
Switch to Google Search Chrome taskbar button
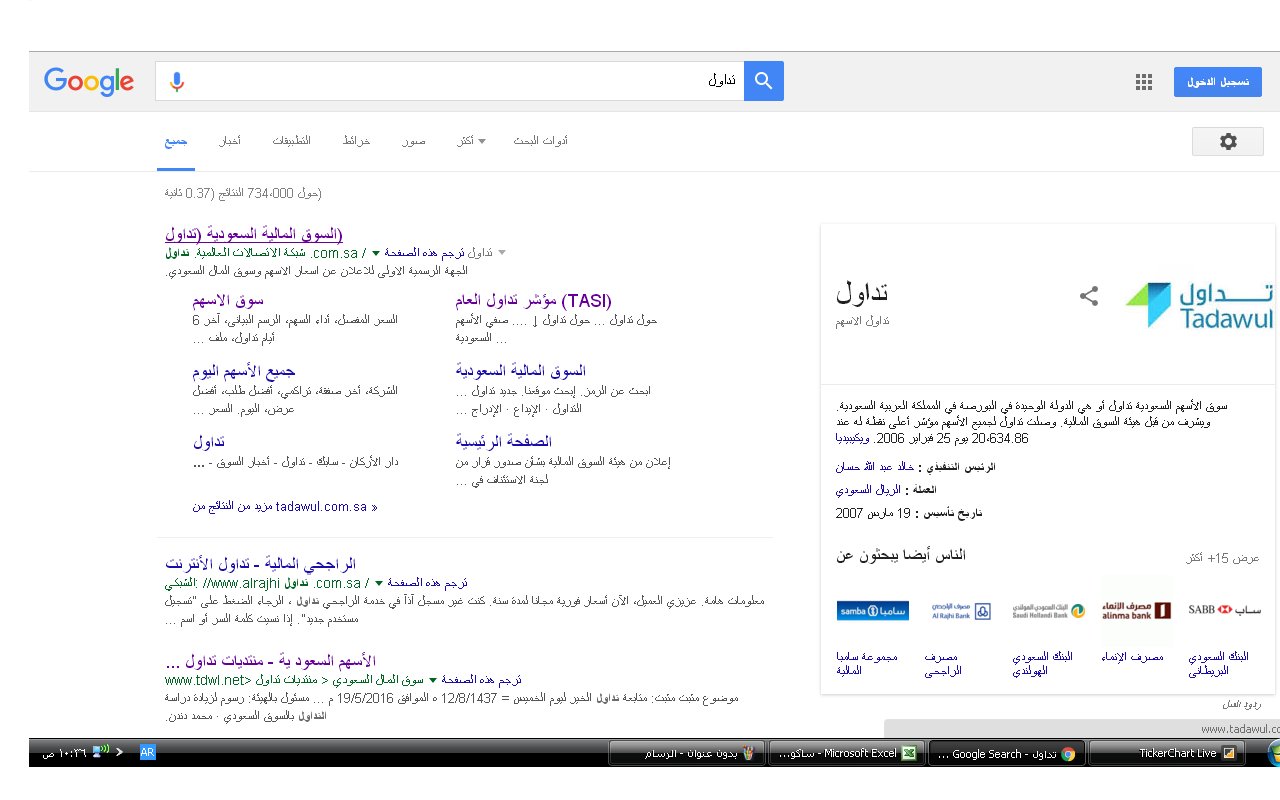1007,753
